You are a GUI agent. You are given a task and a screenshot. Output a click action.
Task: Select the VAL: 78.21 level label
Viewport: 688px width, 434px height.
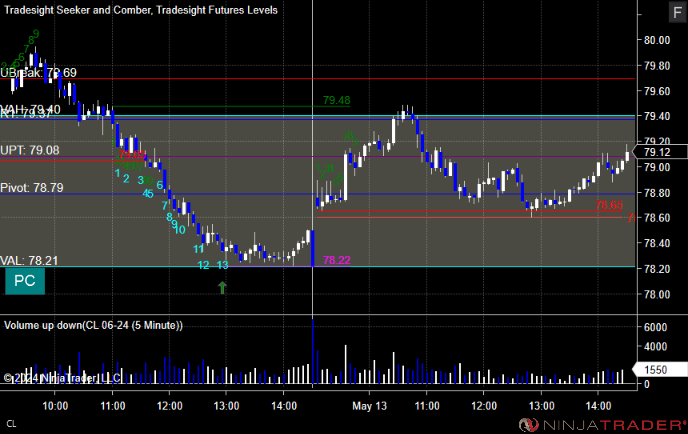[29, 261]
